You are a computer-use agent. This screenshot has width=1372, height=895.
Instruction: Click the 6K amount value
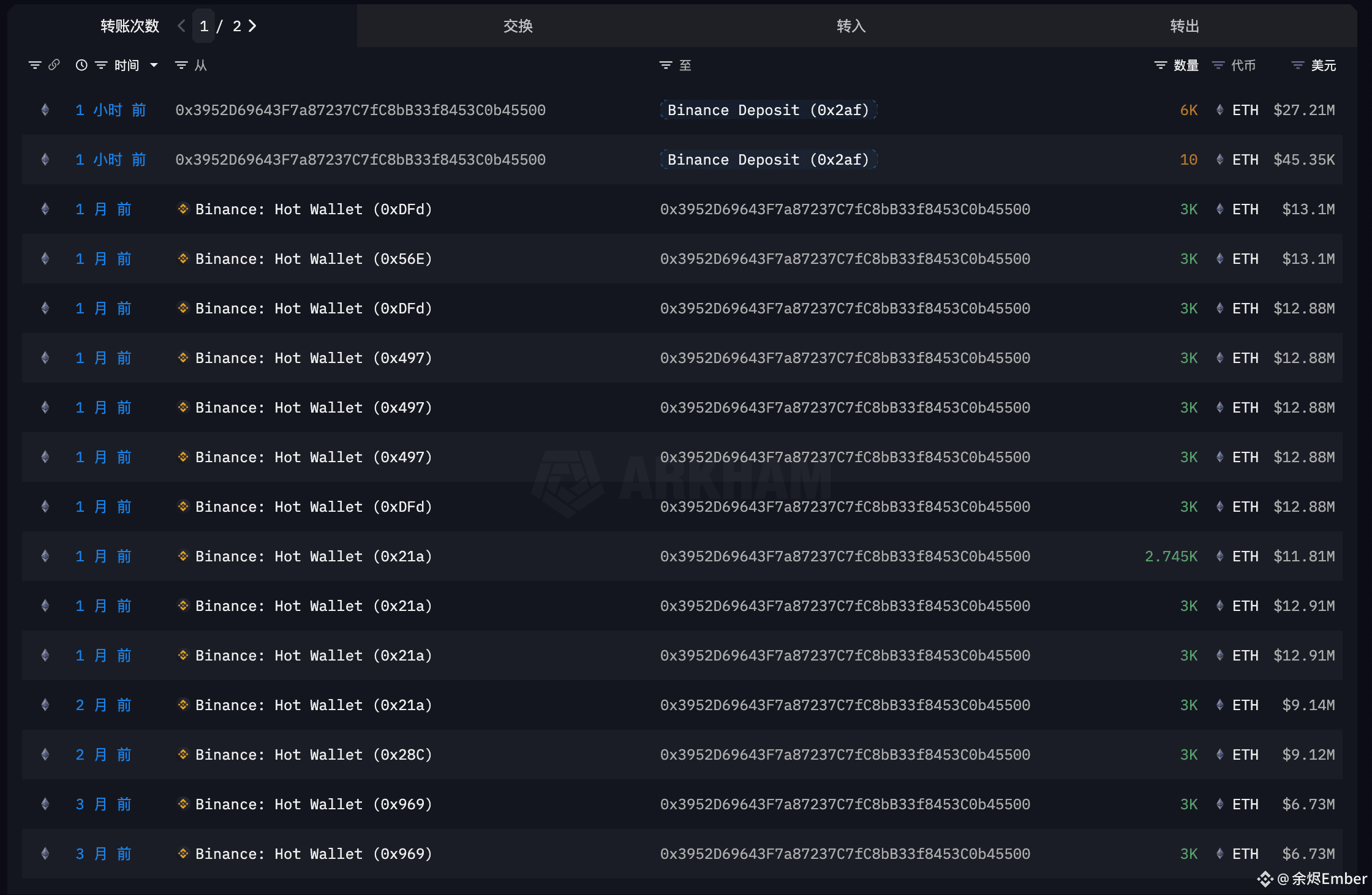1189,110
